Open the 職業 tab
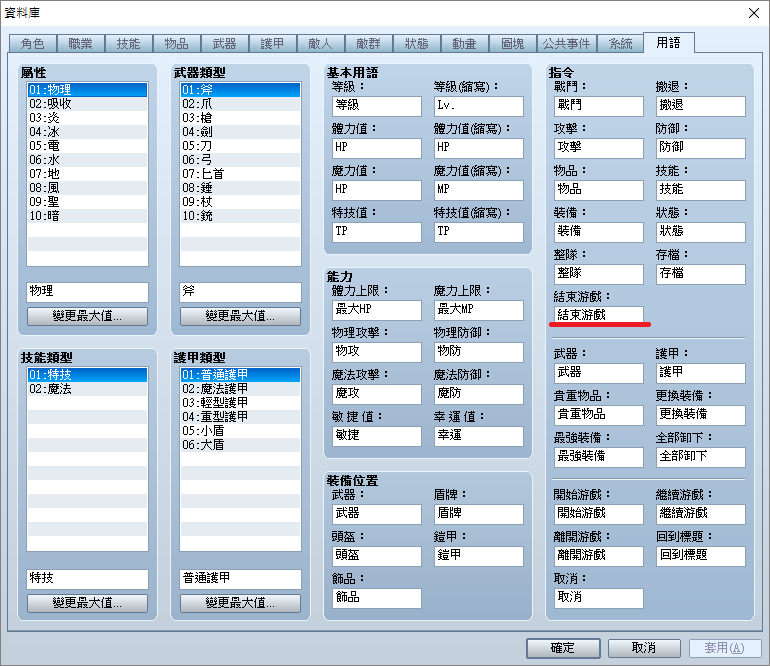The height and width of the screenshot is (666, 770). coord(81,44)
